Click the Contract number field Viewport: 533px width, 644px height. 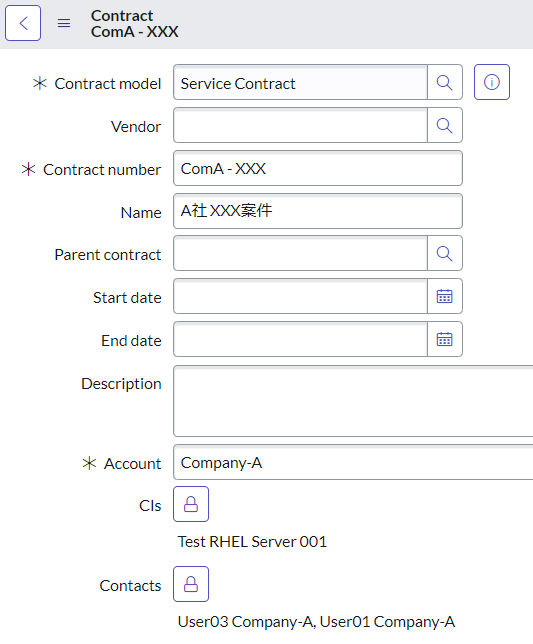click(318, 168)
